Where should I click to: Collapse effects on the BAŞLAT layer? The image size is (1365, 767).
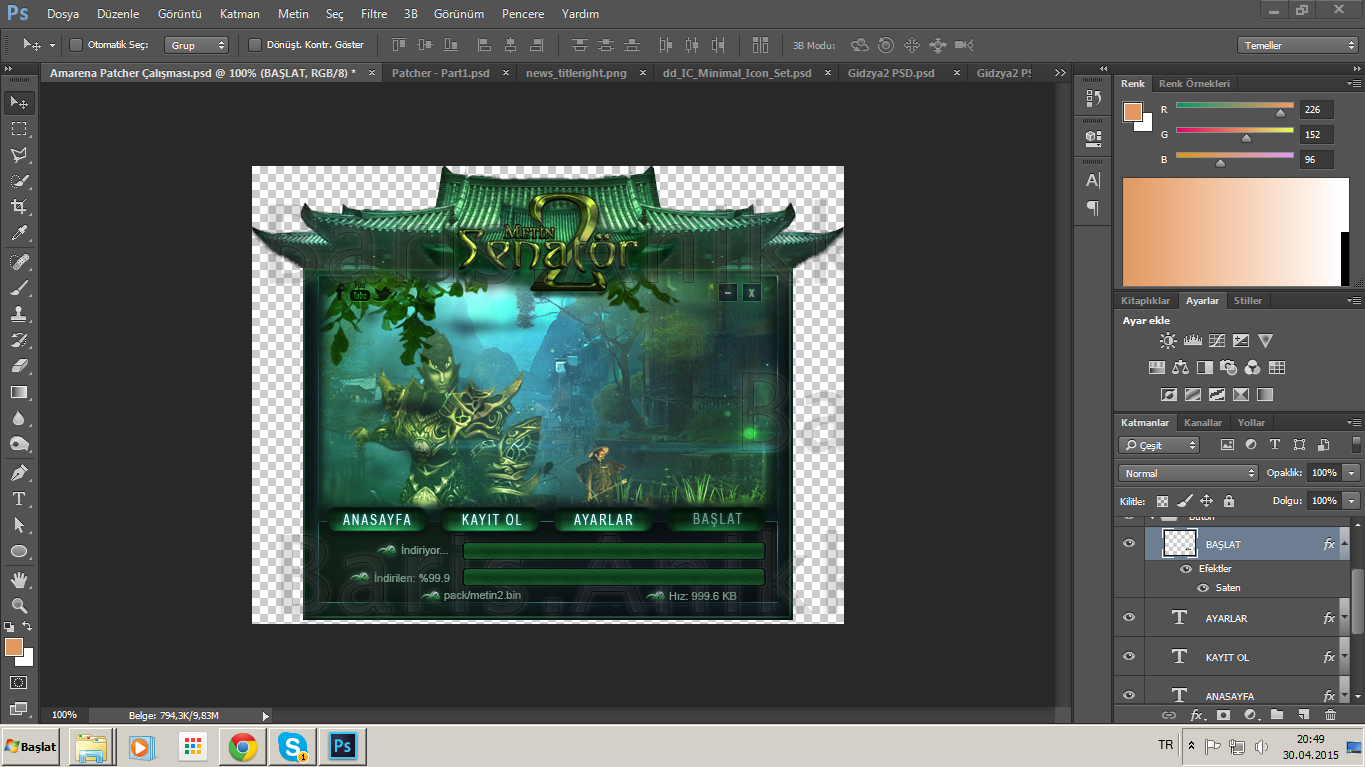1344,544
